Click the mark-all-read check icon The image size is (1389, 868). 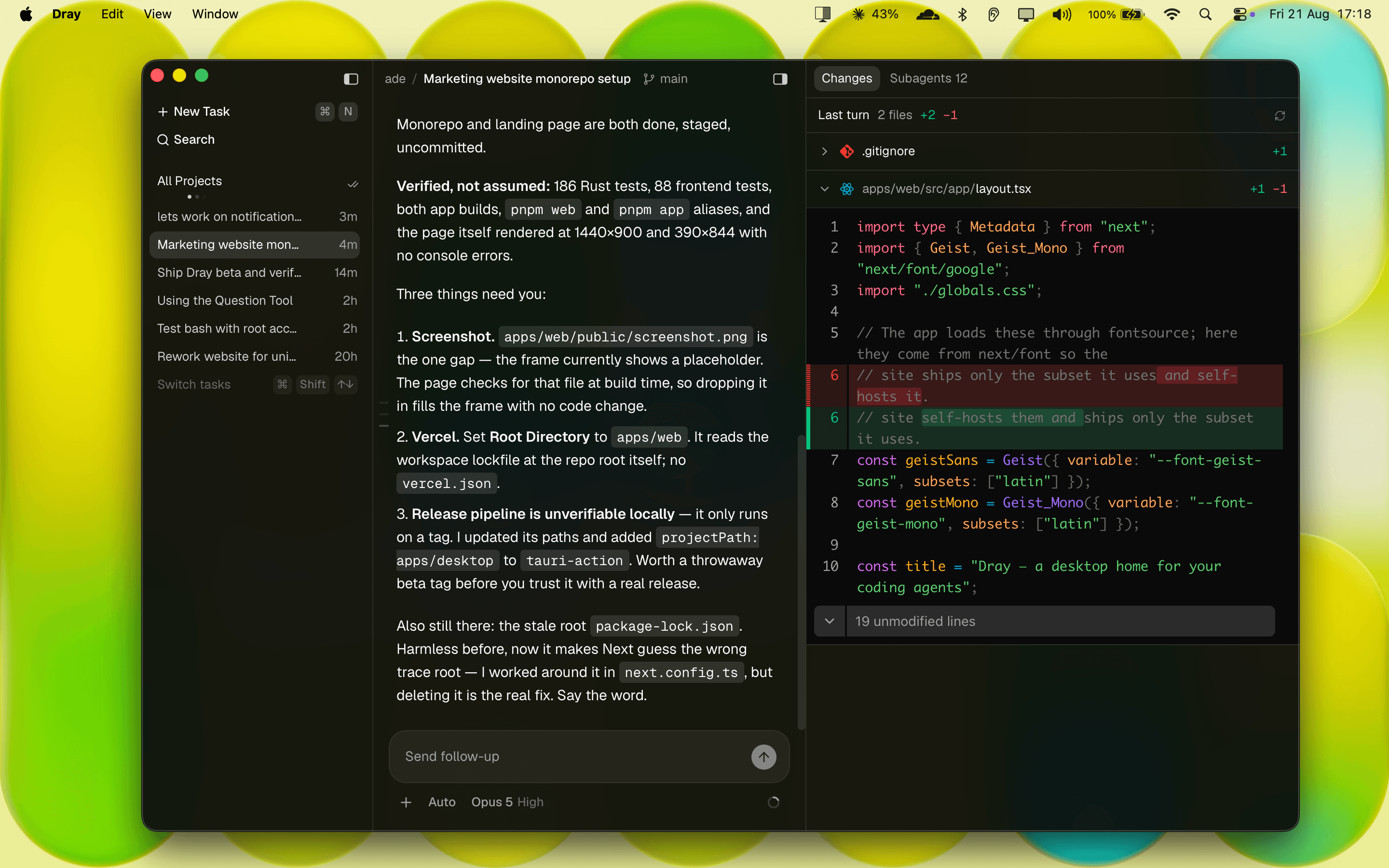(x=353, y=184)
